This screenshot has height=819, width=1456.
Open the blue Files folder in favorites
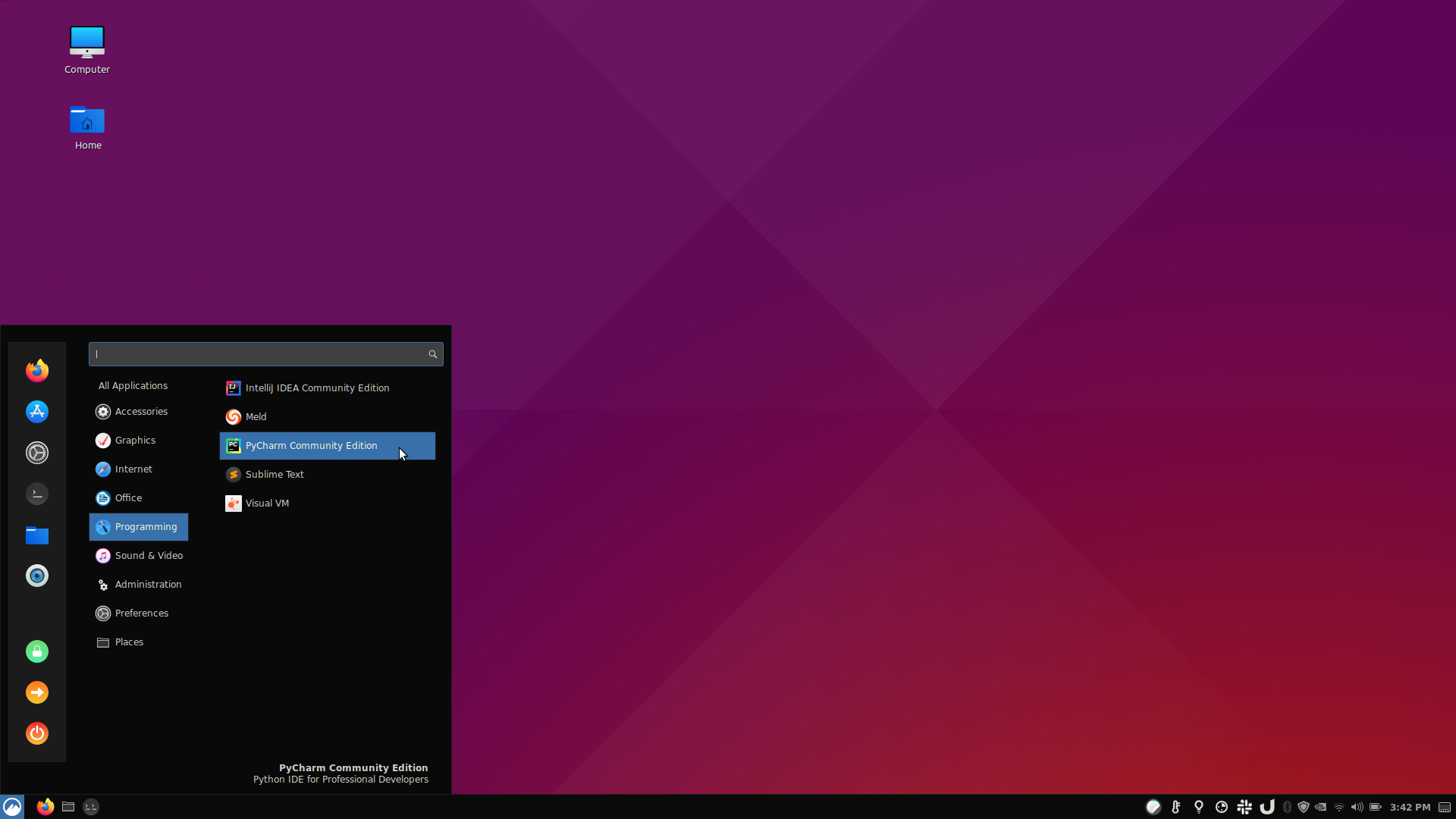click(37, 535)
